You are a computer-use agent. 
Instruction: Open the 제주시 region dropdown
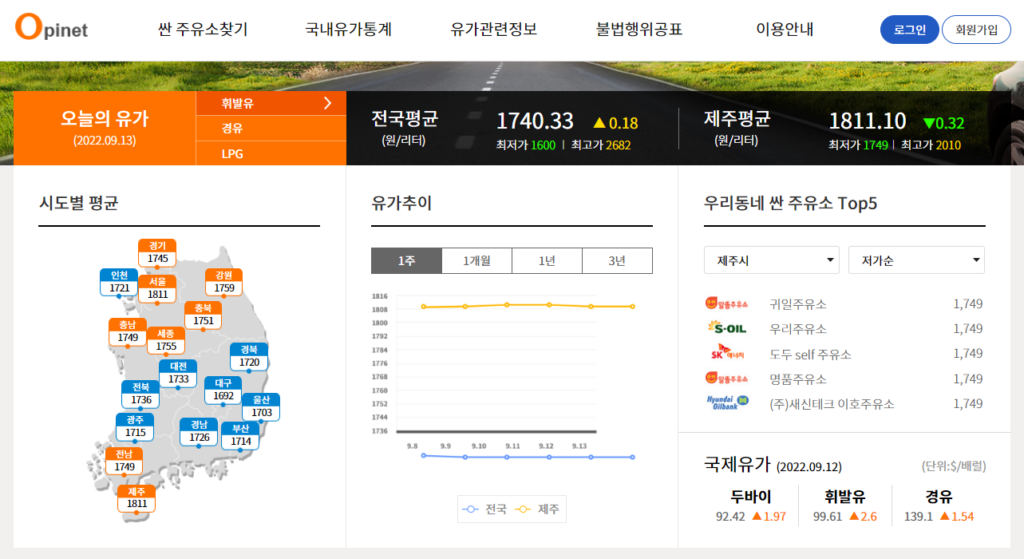[772, 260]
